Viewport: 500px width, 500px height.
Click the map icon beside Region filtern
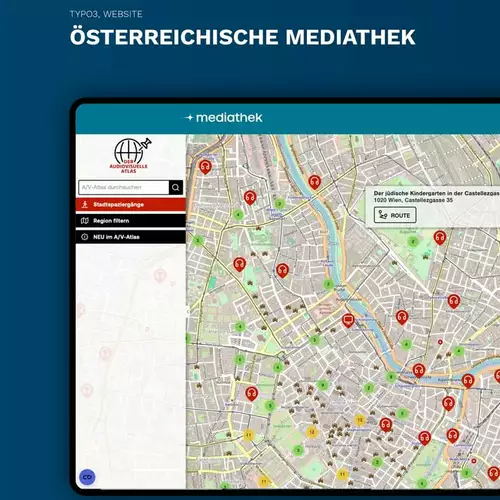pyautogui.click(x=85, y=221)
